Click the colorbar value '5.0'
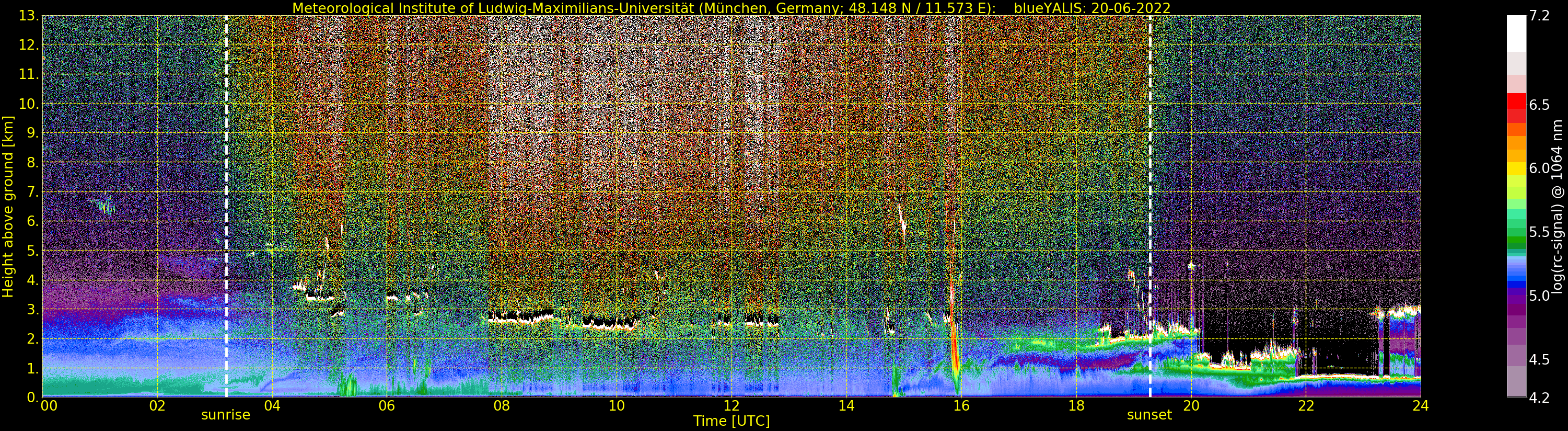Screen dimensions: 1568x431 click(x=1539, y=296)
